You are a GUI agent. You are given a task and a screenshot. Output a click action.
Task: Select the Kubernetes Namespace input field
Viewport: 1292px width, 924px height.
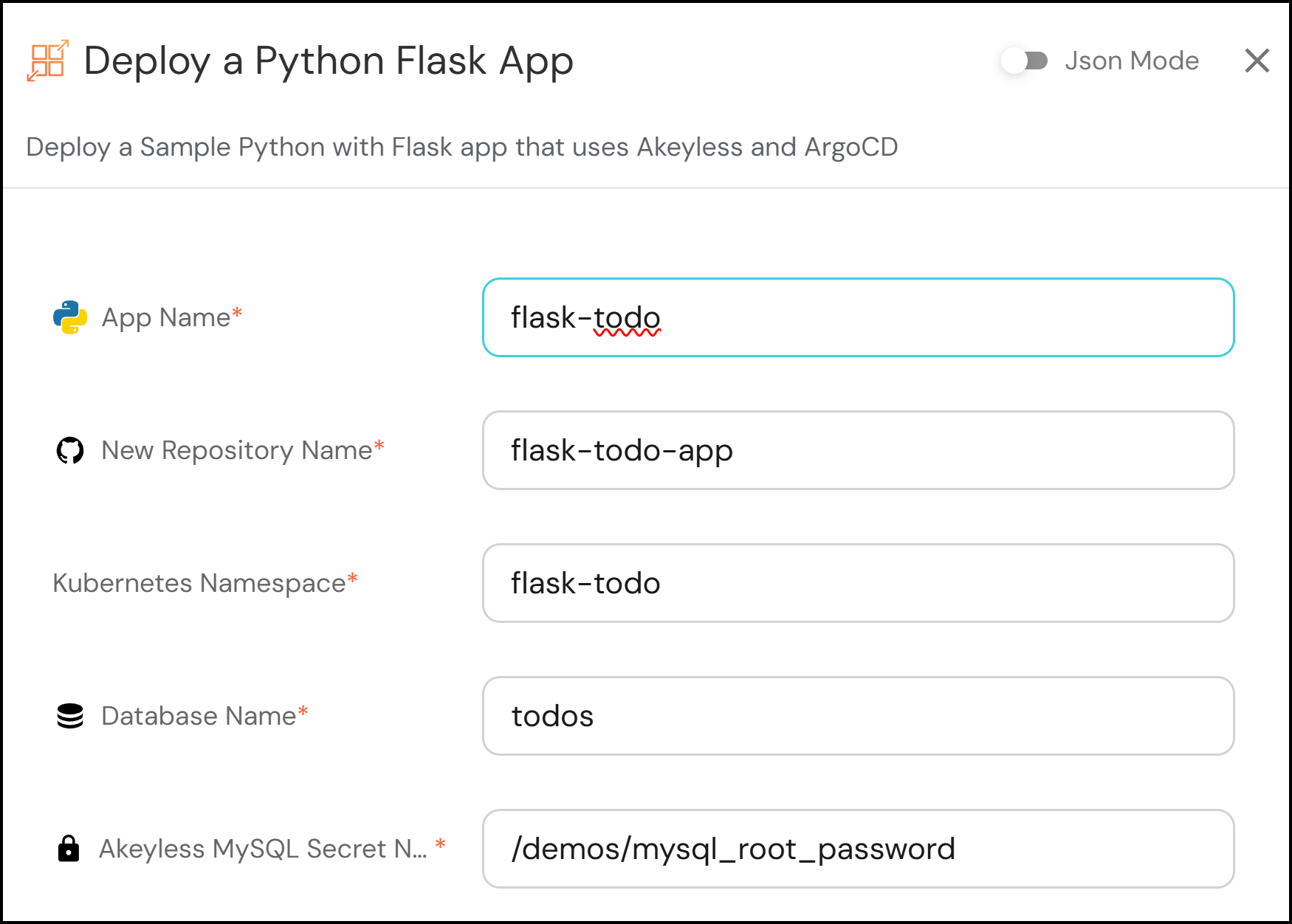(858, 583)
